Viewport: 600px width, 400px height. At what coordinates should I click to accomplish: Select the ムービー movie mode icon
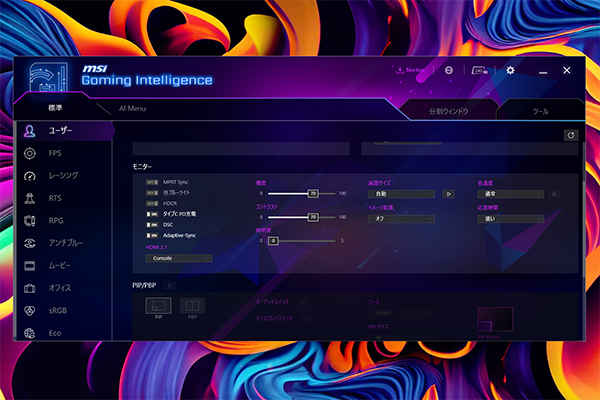30,266
